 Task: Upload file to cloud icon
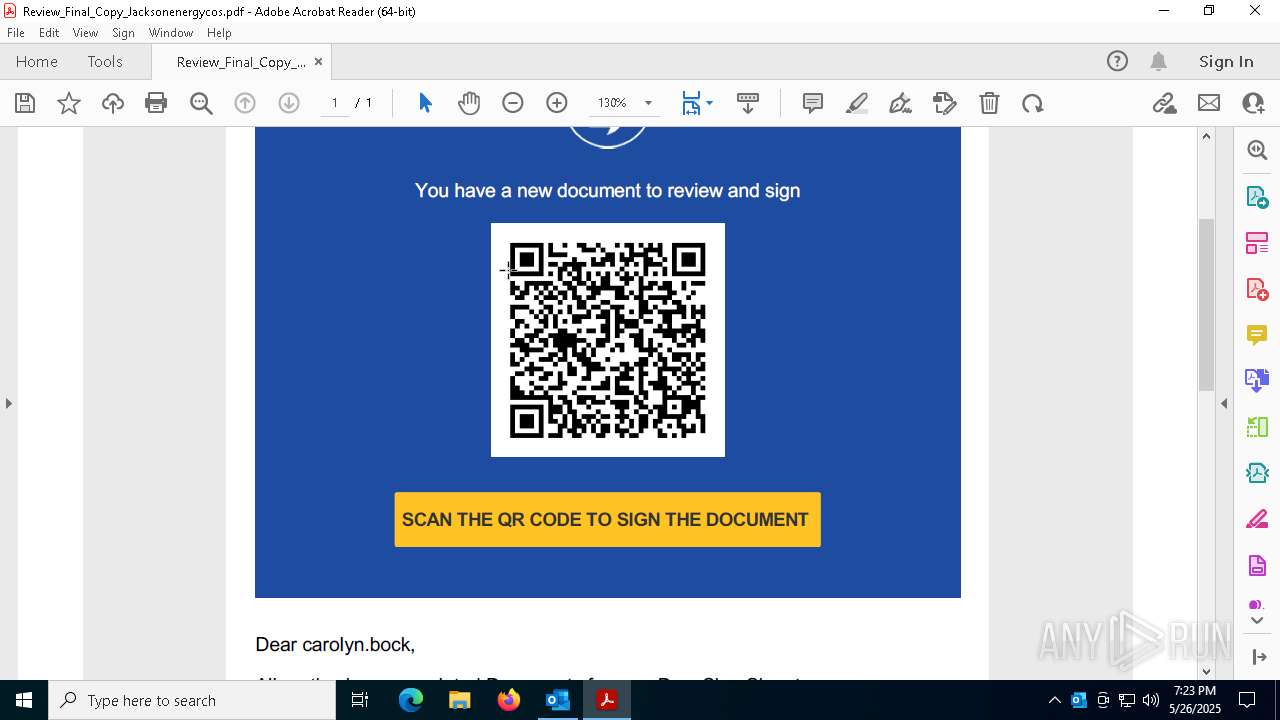112,103
